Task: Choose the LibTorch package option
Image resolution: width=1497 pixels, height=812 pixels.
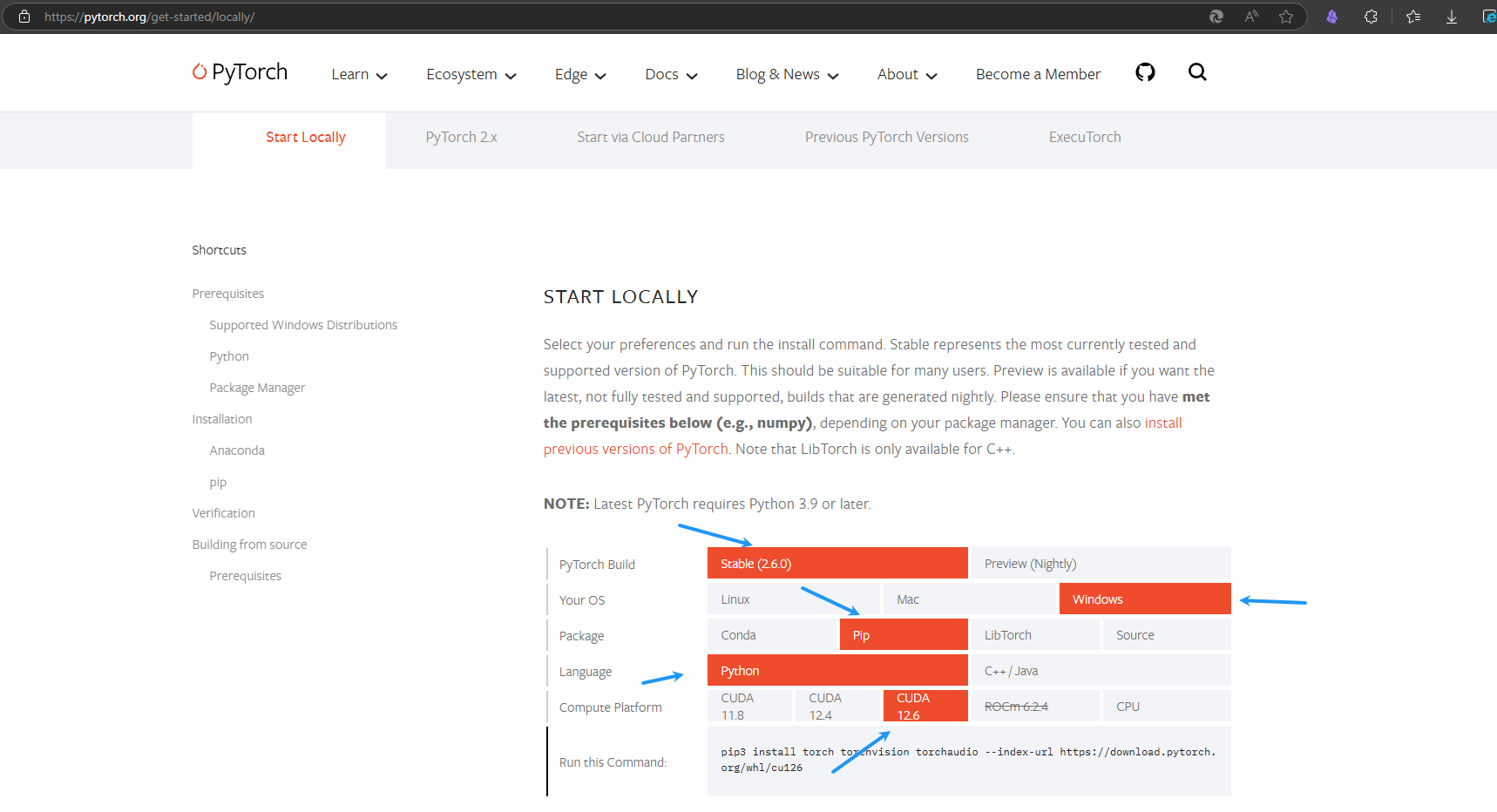Action: [x=1035, y=635]
